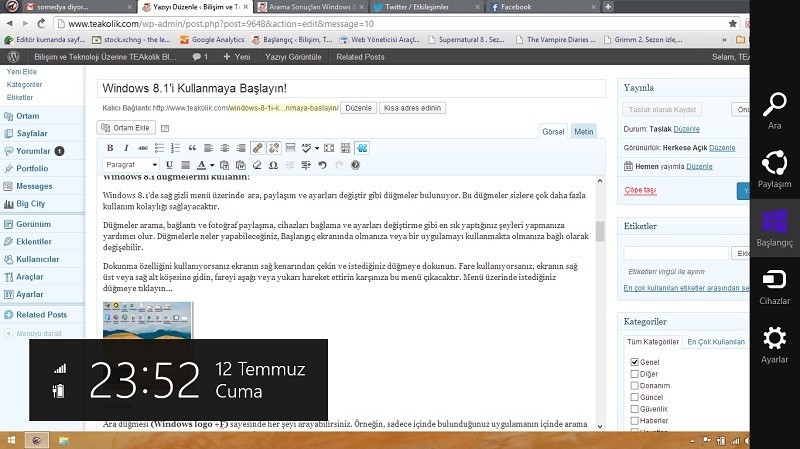The image size is (800, 449).
Task: Click the form icon next to Ortam Ekle
Action: 165,128
